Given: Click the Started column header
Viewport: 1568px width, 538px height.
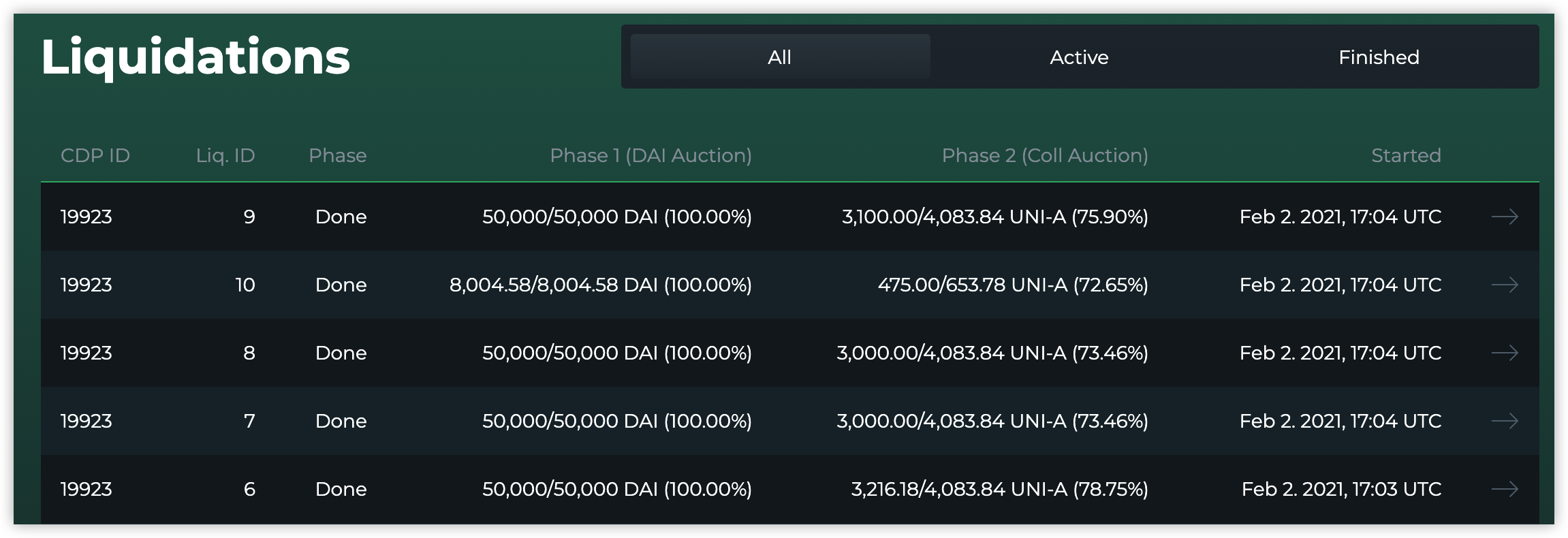Looking at the screenshot, I should pos(1406,155).
